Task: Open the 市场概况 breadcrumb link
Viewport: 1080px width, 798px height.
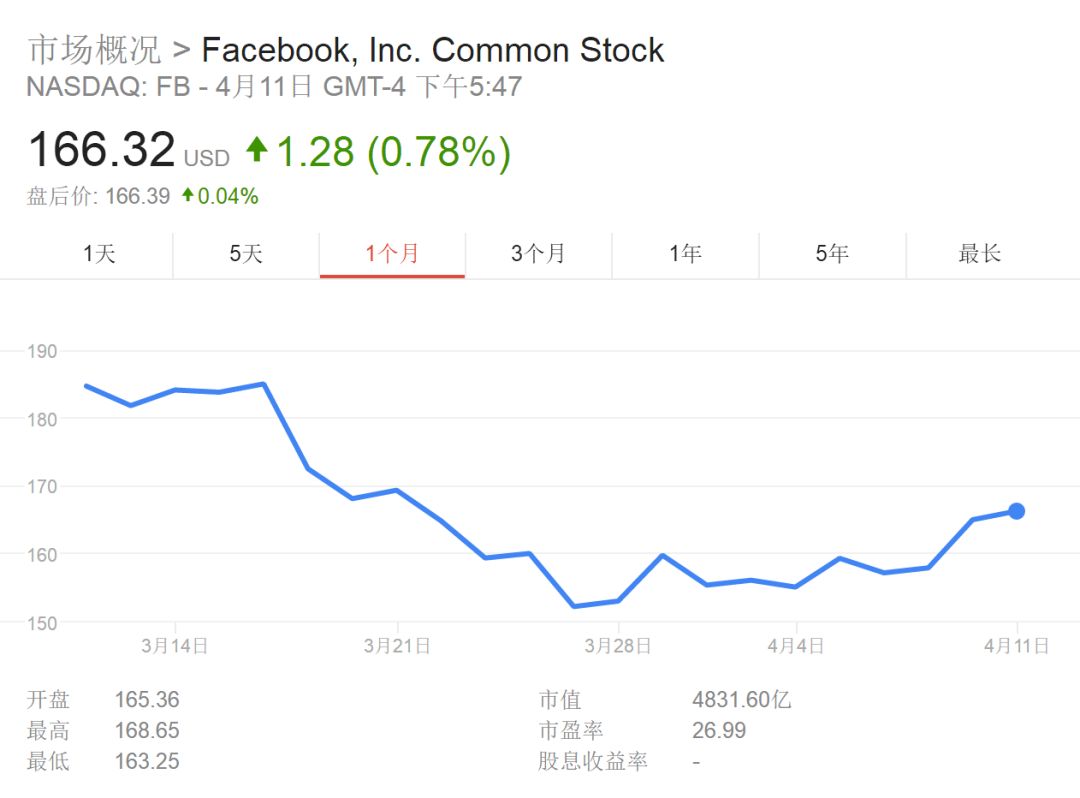Action: click(93, 50)
